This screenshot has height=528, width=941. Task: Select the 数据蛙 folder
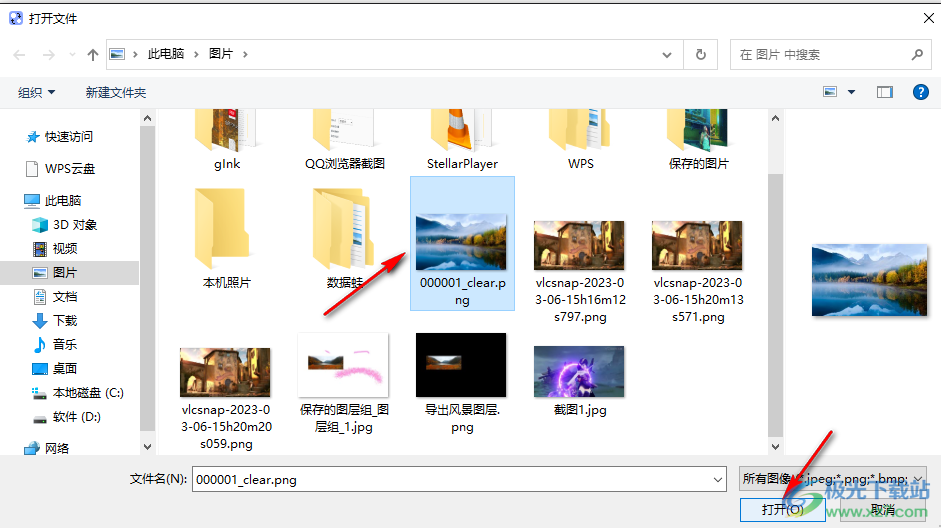coord(344,239)
